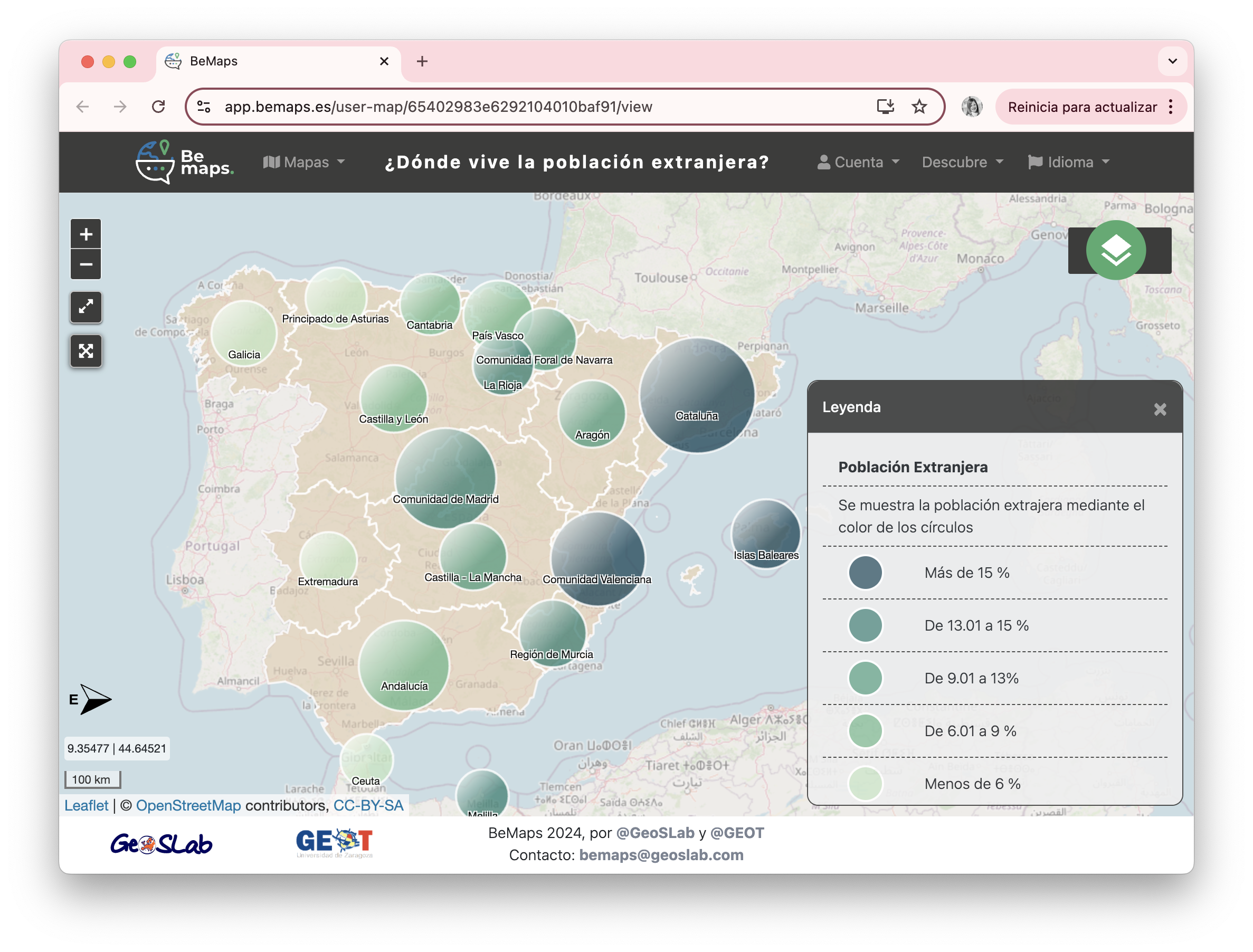The width and height of the screenshot is (1253, 952).
Task: Email bemaps@geoslab.com contact link
Action: [661, 855]
